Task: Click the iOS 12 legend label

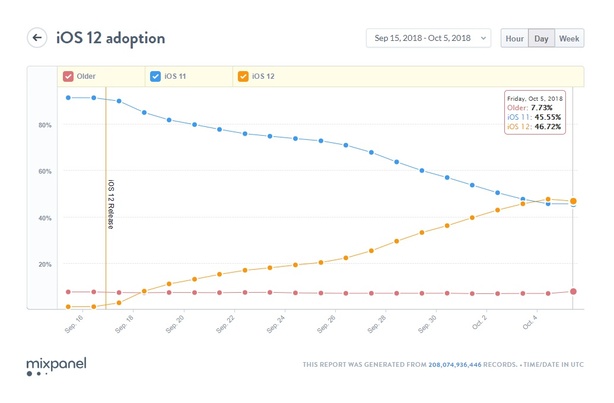Action: [x=264, y=76]
